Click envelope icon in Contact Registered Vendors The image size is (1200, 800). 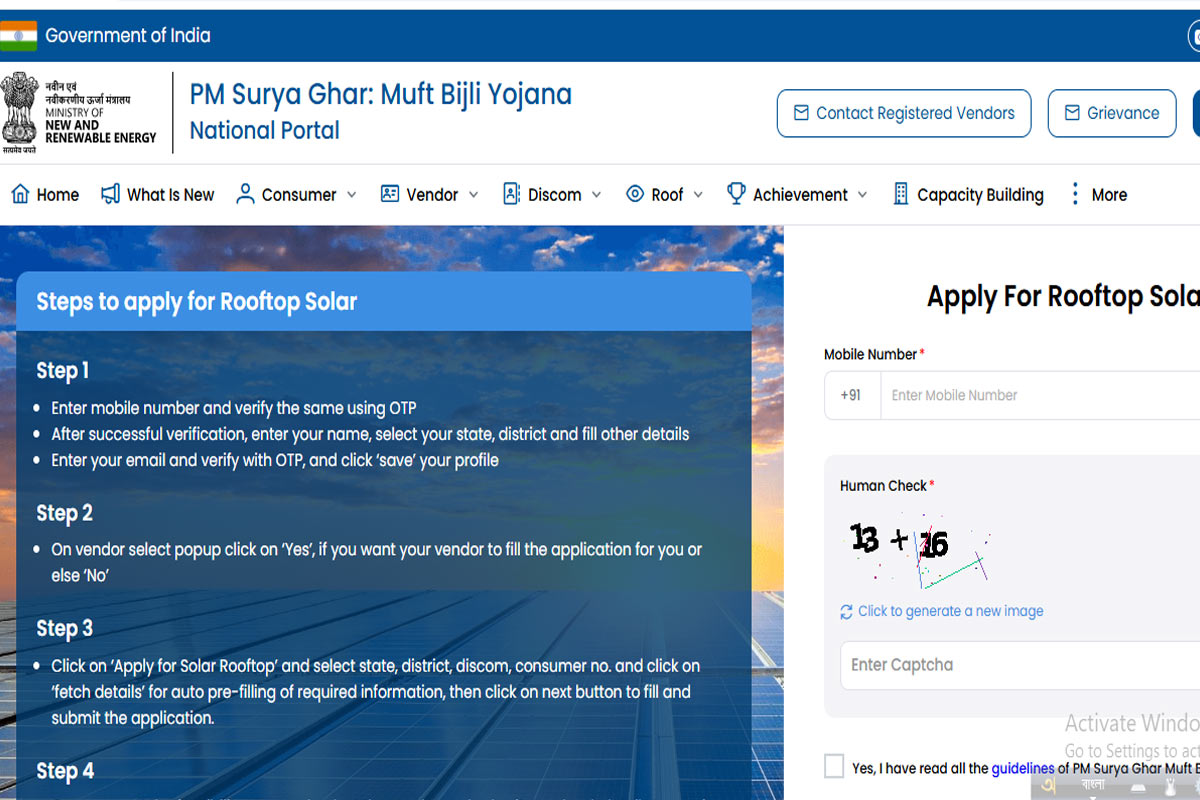pos(801,113)
